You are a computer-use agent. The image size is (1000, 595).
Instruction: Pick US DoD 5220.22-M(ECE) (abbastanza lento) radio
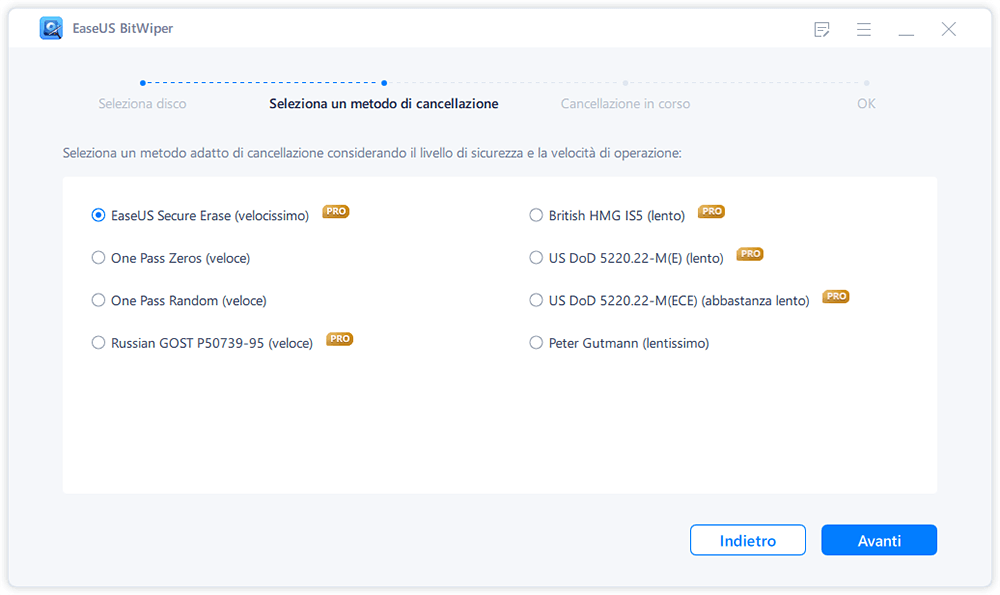(x=536, y=300)
